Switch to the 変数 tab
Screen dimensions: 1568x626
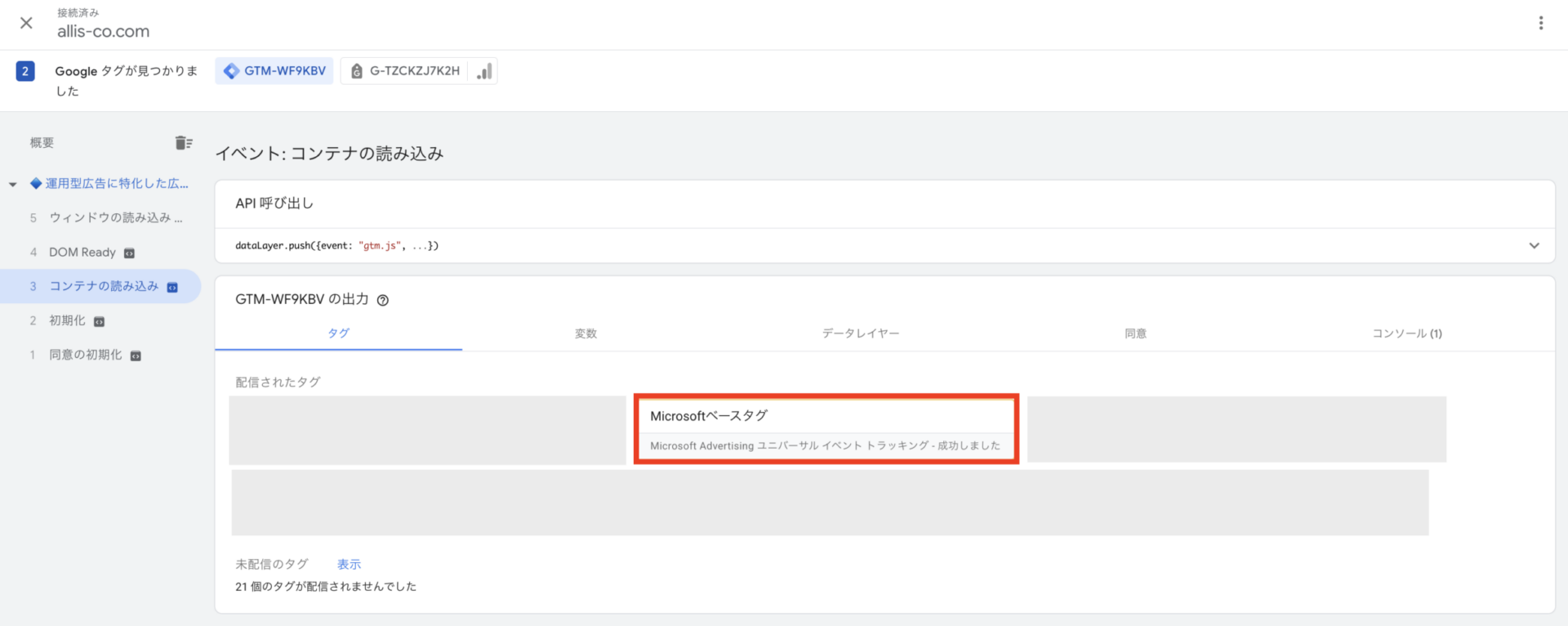pos(586,333)
